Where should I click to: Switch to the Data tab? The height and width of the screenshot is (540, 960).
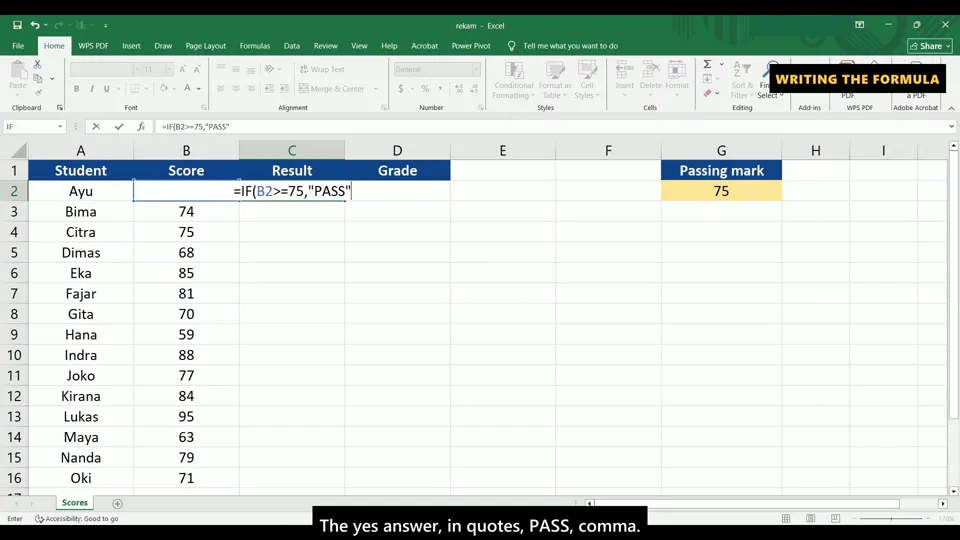click(x=291, y=46)
